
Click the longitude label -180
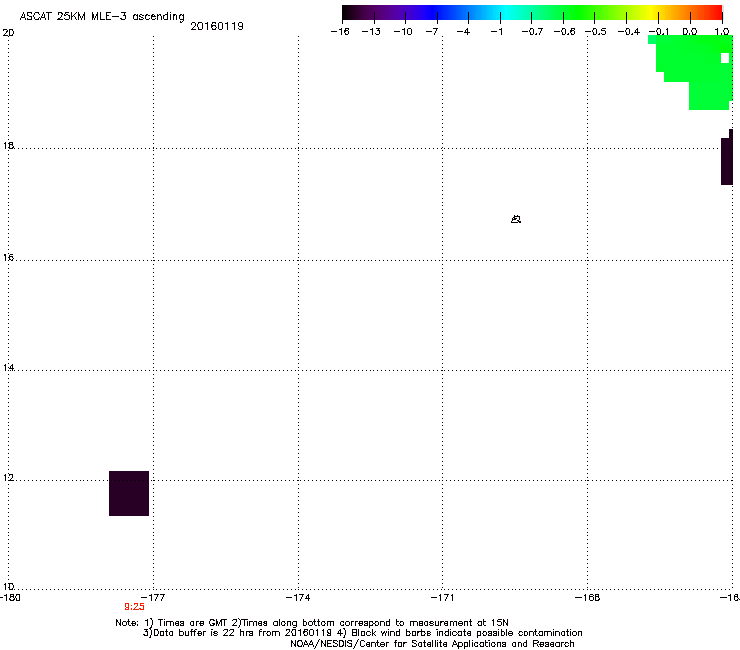click(x=10, y=598)
